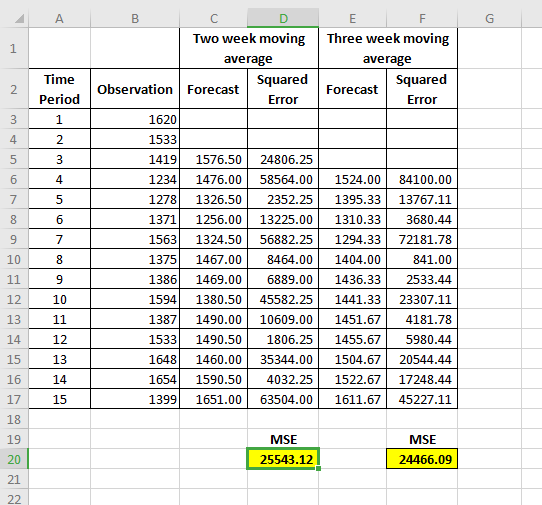Click the Squared Error header in column D
This screenshot has height=505, width=542.
(283, 89)
